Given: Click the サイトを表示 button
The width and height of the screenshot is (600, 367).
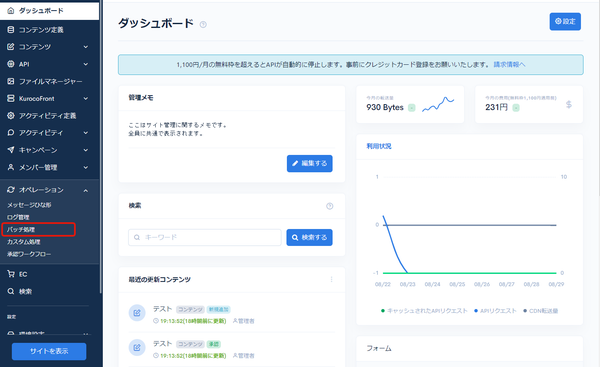Looking at the screenshot, I should pos(49,351).
